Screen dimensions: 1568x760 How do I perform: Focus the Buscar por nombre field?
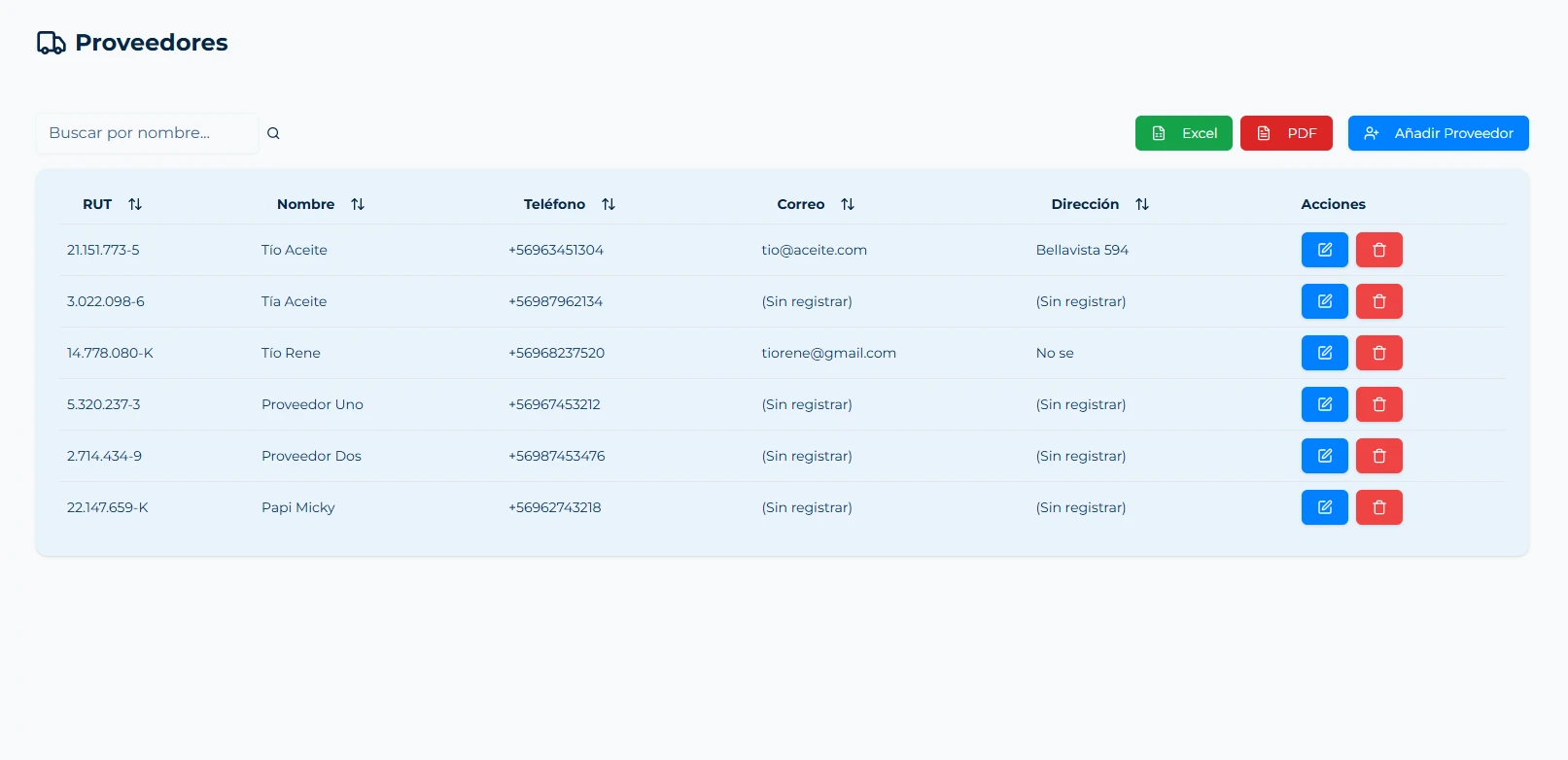(x=148, y=133)
